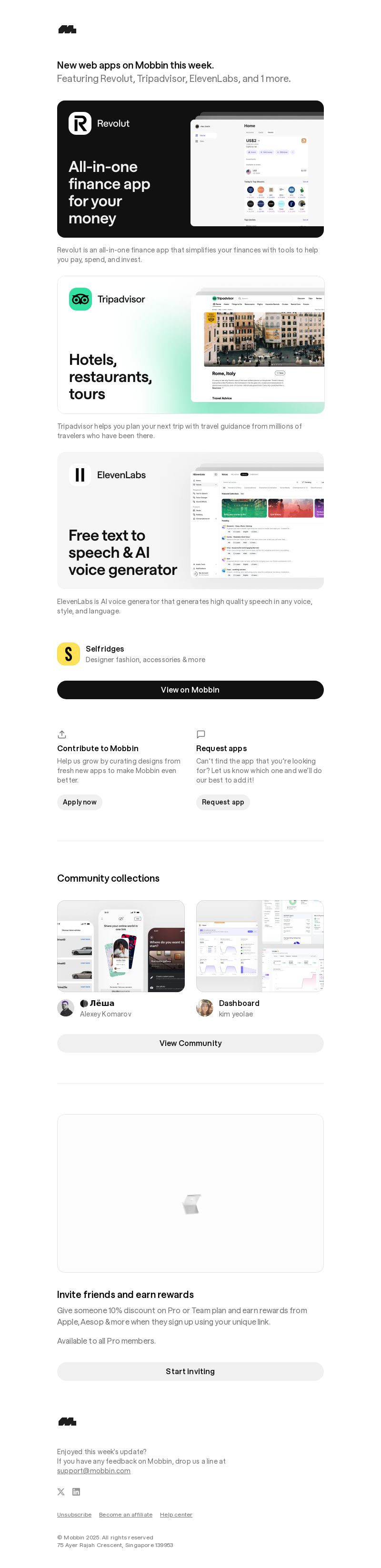Open the Selfridges yellow S icon
Image resolution: width=381 pixels, height=1568 pixels.
pyautogui.click(x=68, y=654)
